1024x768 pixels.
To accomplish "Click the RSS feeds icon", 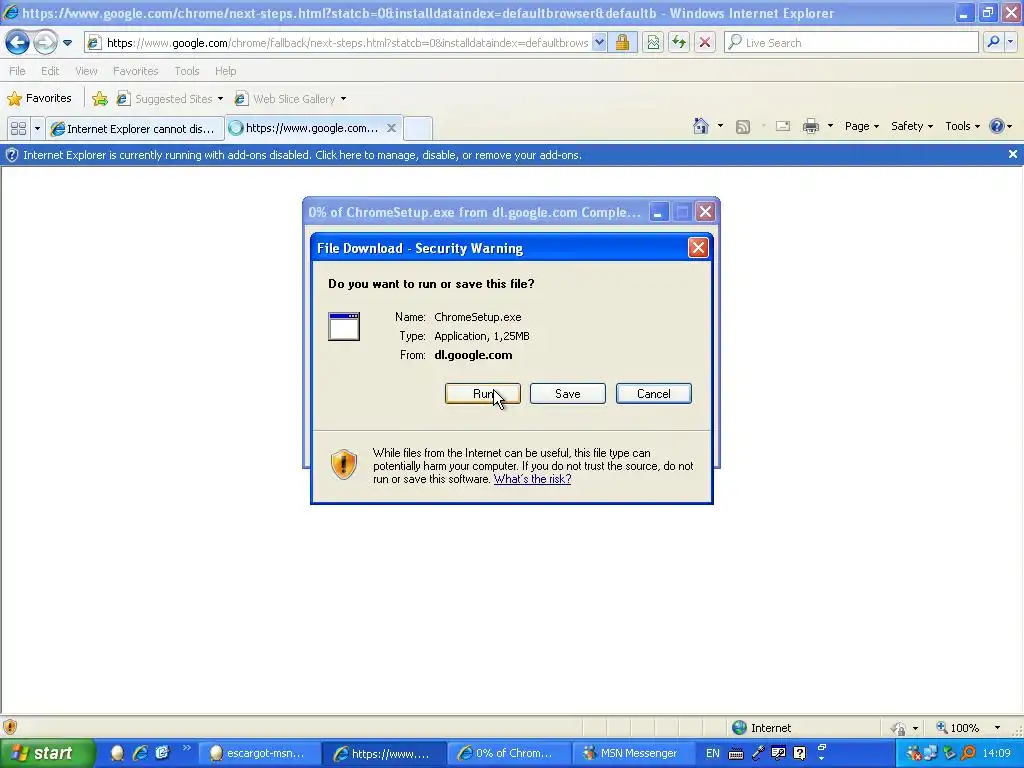I will tap(743, 127).
